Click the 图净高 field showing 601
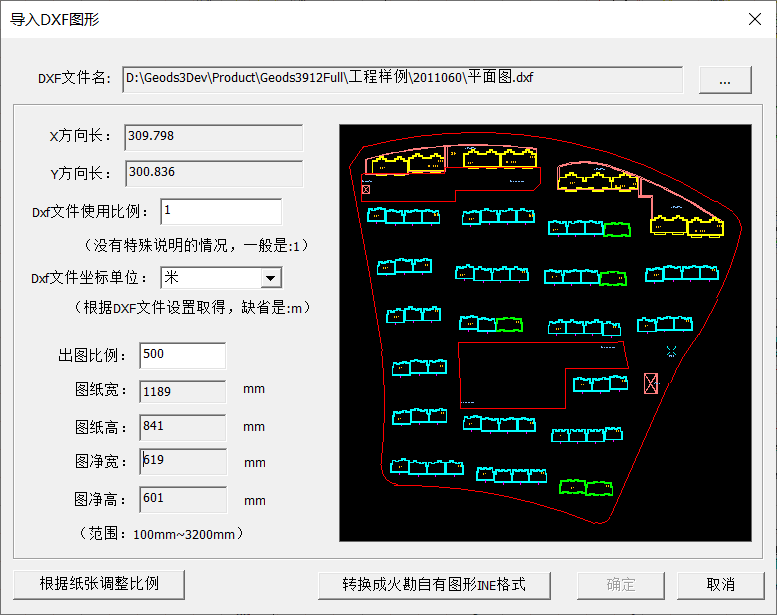The width and height of the screenshot is (777, 615). (x=182, y=498)
